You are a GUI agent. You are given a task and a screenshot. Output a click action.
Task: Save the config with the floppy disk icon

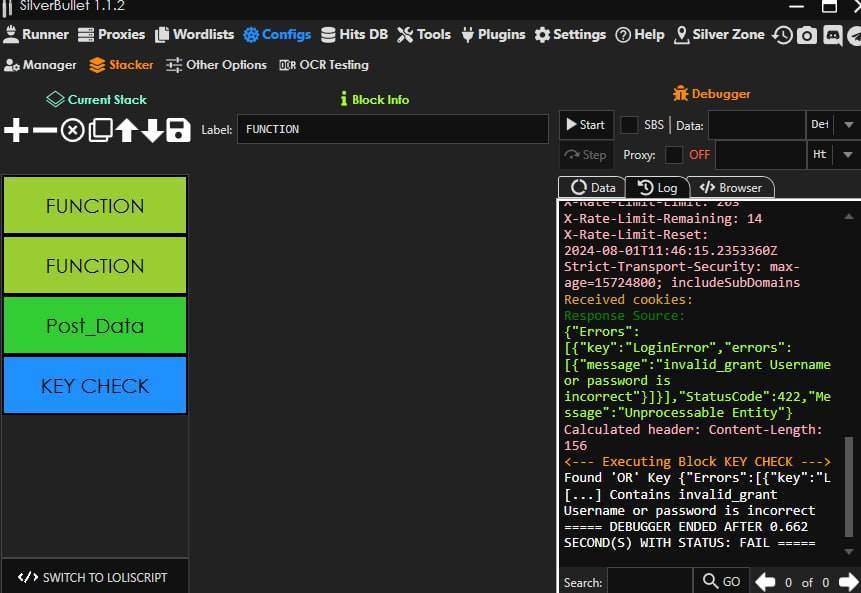click(178, 130)
